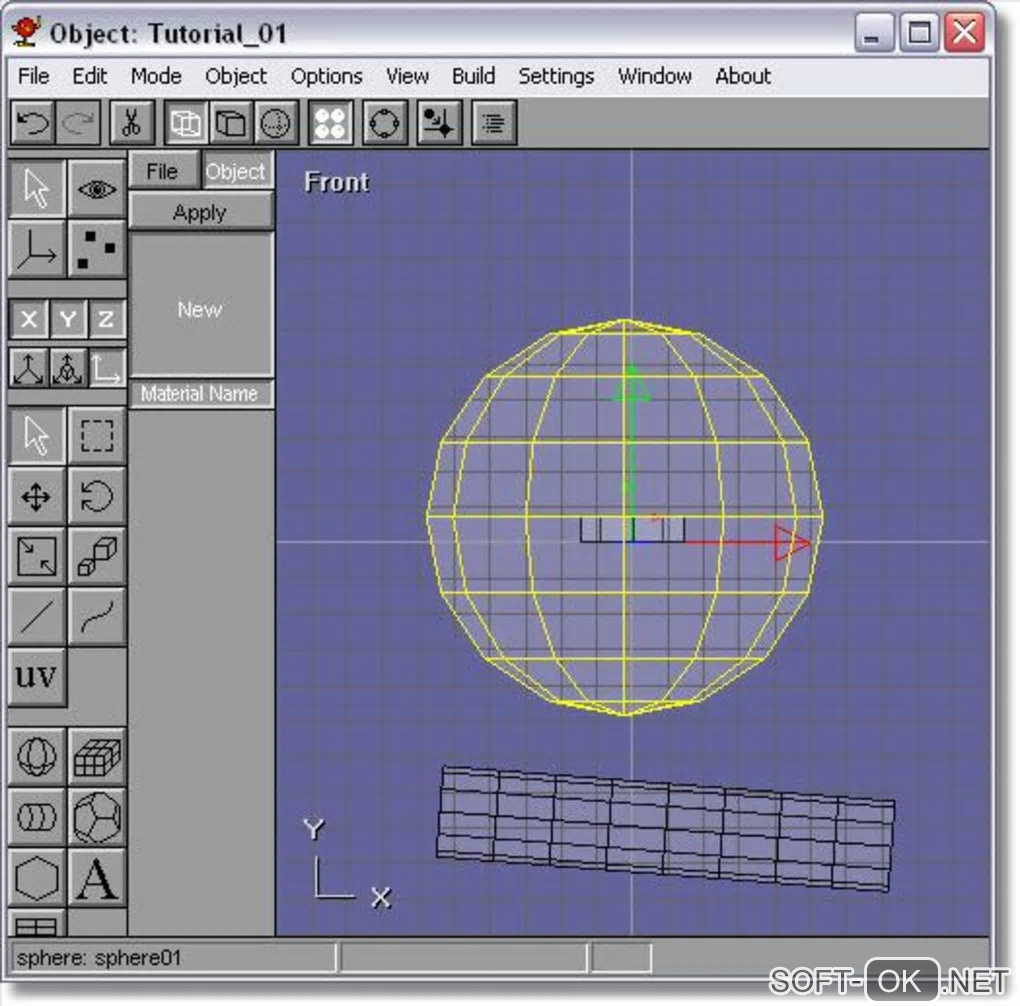Minimize the Tutorial_01 window
Screen dimensions: 1020x1006
coord(873,33)
